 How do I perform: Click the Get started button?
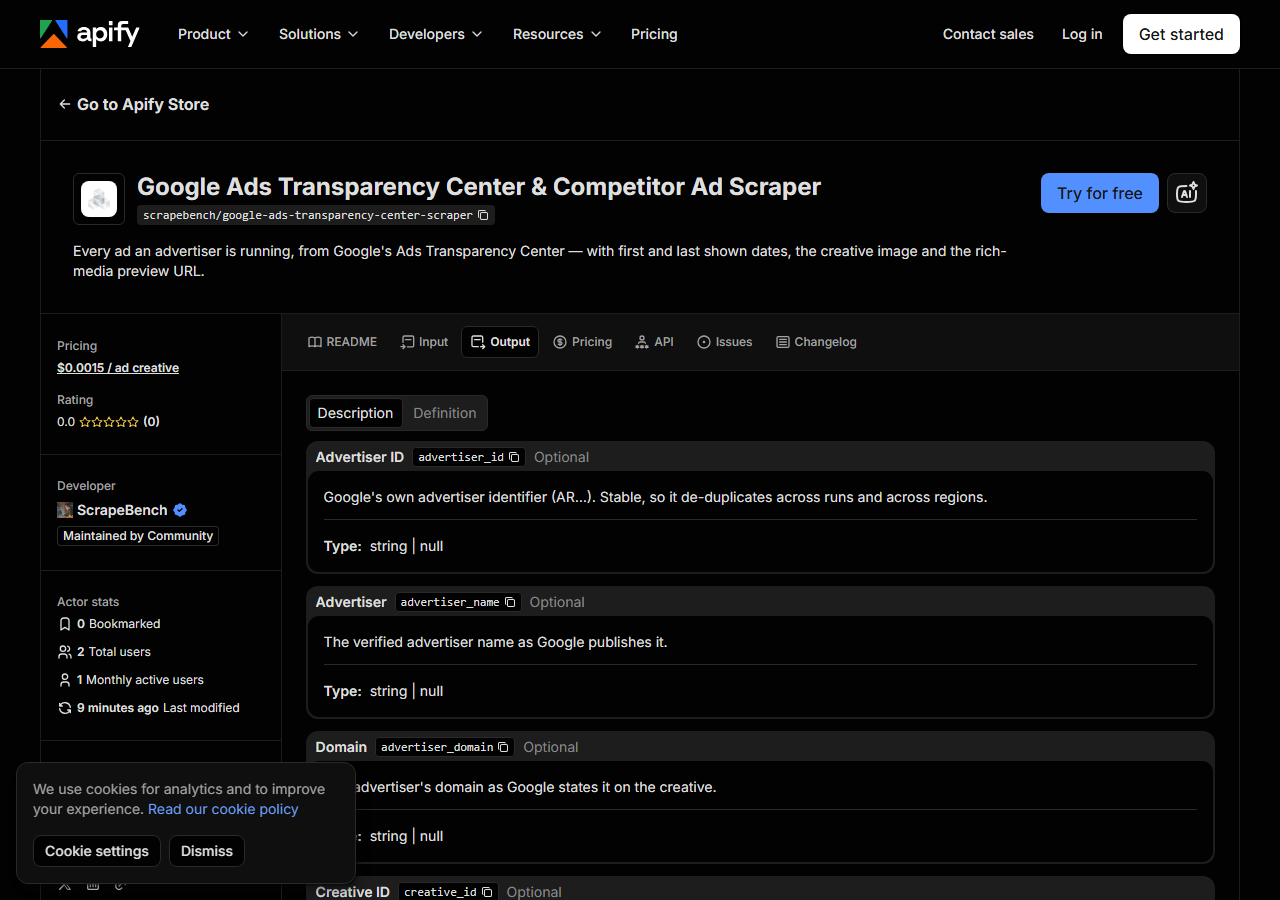pos(1181,34)
